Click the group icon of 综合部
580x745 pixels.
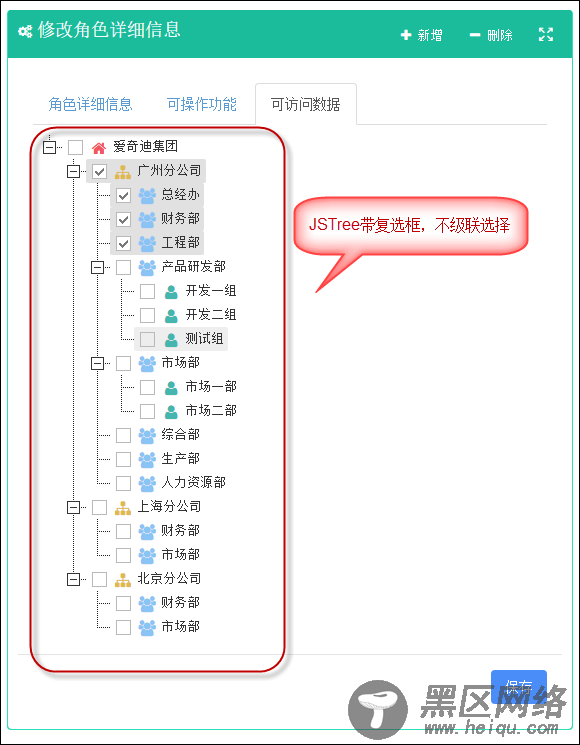click(x=147, y=436)
